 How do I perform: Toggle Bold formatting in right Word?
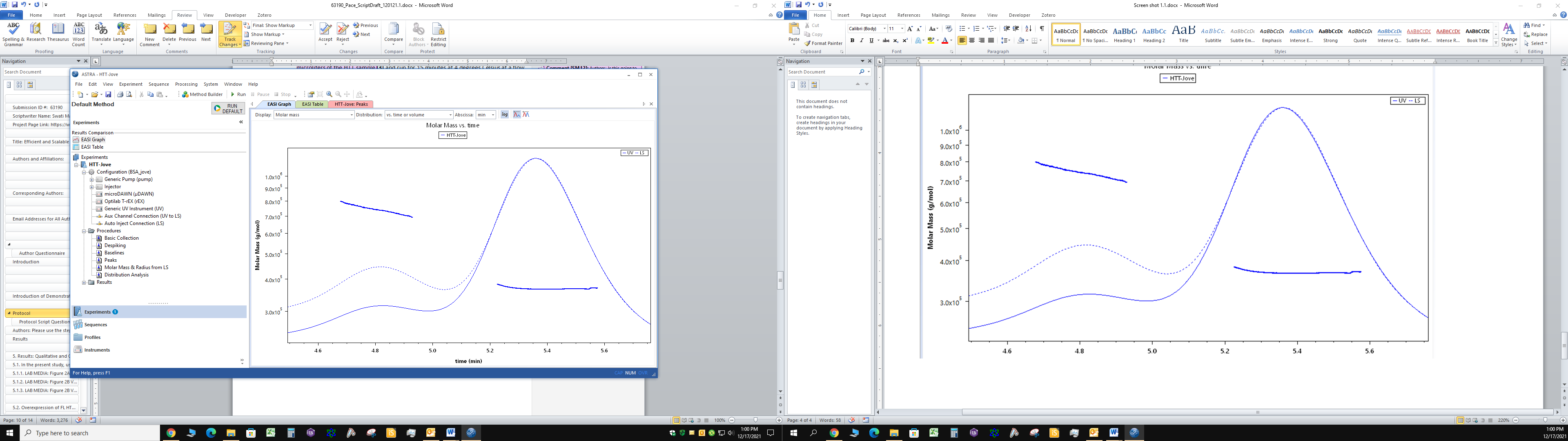coord(852,40)
